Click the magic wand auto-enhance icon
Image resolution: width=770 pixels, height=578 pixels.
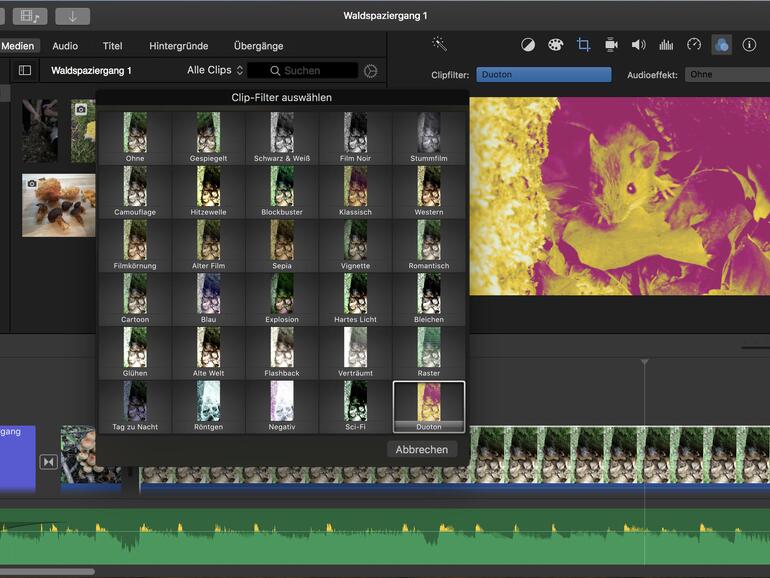tap(439, 45)
